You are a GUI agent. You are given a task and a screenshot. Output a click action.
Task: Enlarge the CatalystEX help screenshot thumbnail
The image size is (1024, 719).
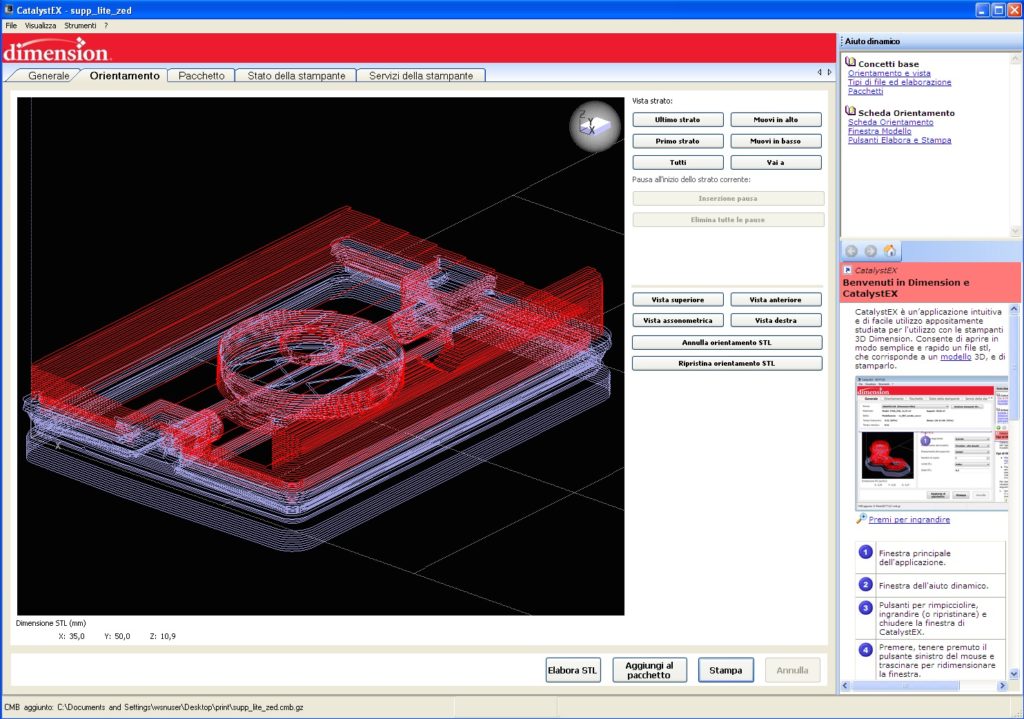point(933,442)
